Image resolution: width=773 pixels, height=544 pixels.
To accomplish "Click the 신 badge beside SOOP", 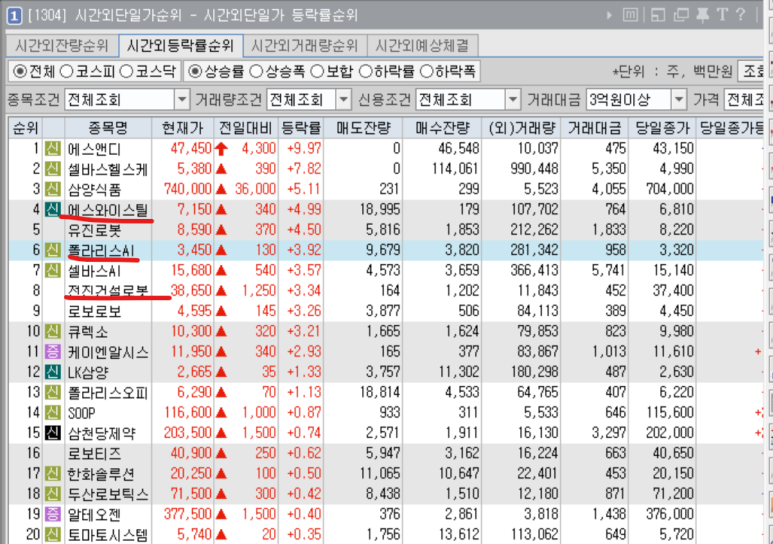I will (x=53, y=413).
